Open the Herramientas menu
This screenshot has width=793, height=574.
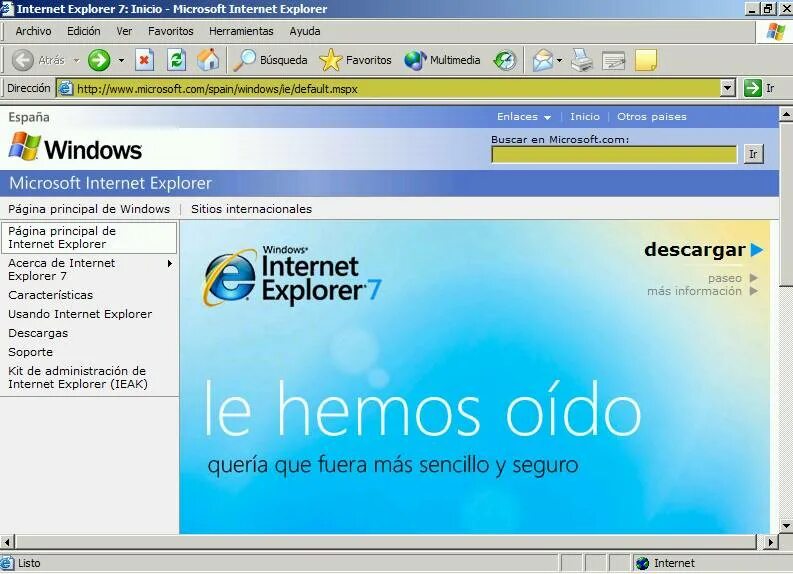[x=241, y=31]
